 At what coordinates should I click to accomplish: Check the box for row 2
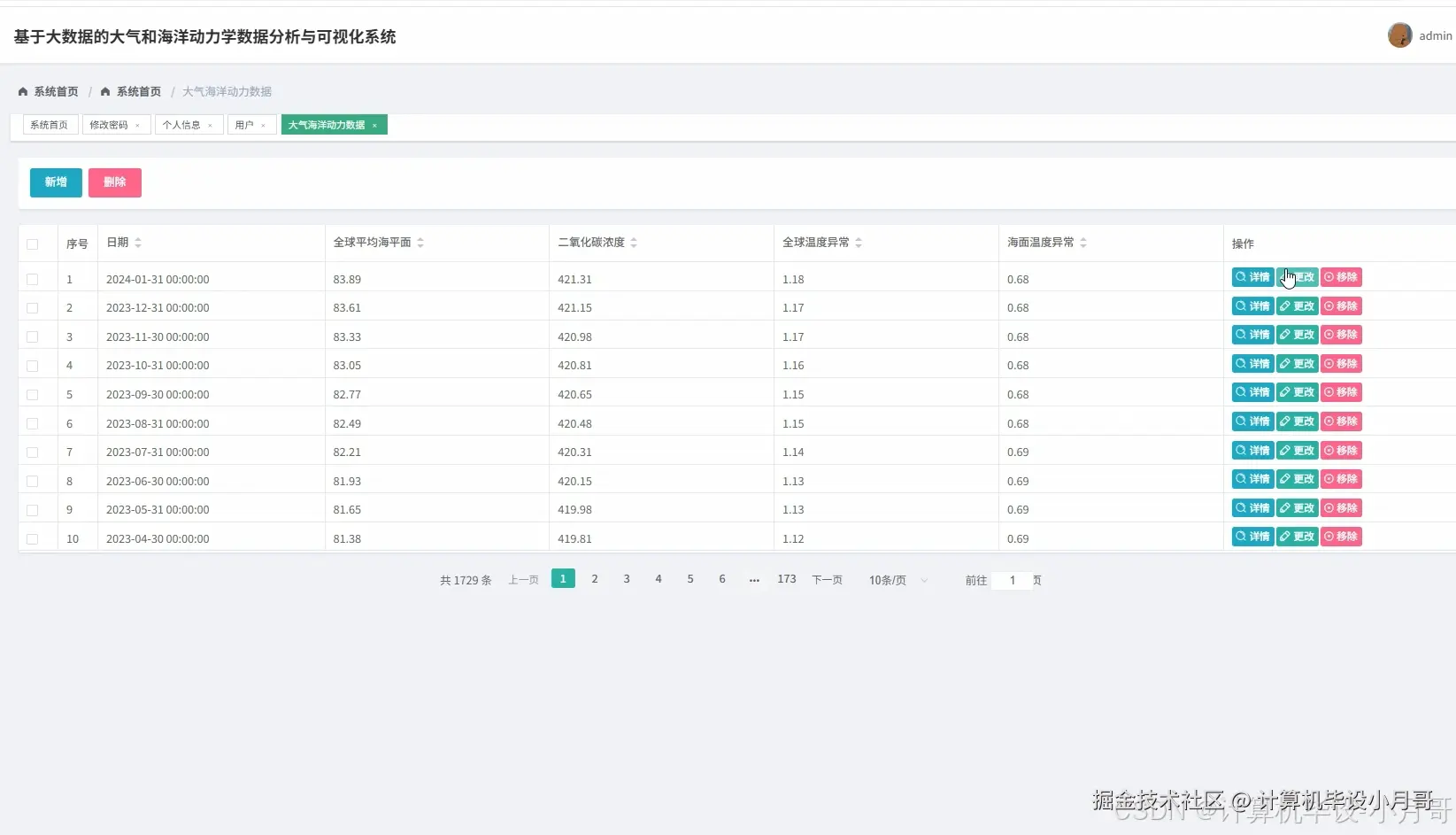tap(33, 308)
